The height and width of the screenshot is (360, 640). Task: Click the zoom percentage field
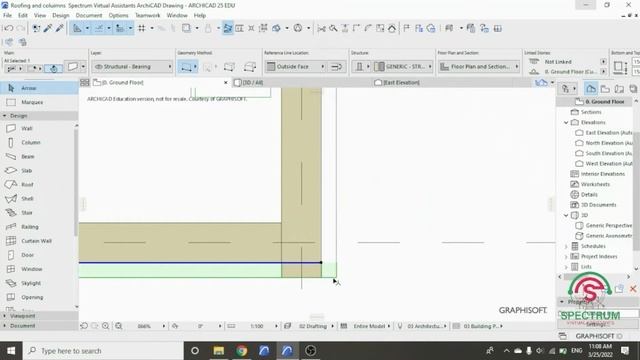(145, 326)
